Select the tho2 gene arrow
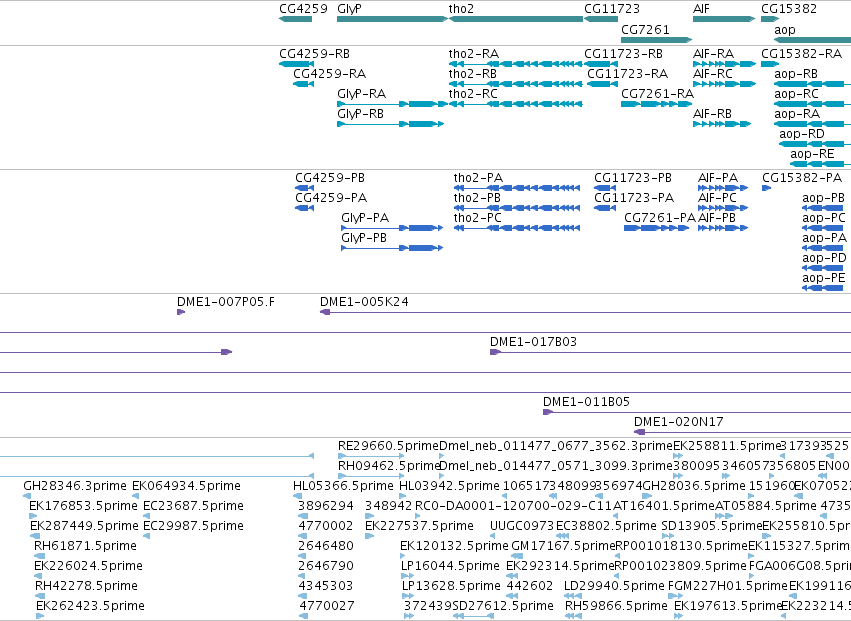Screen dimensions: 851x621 [516, 19]
